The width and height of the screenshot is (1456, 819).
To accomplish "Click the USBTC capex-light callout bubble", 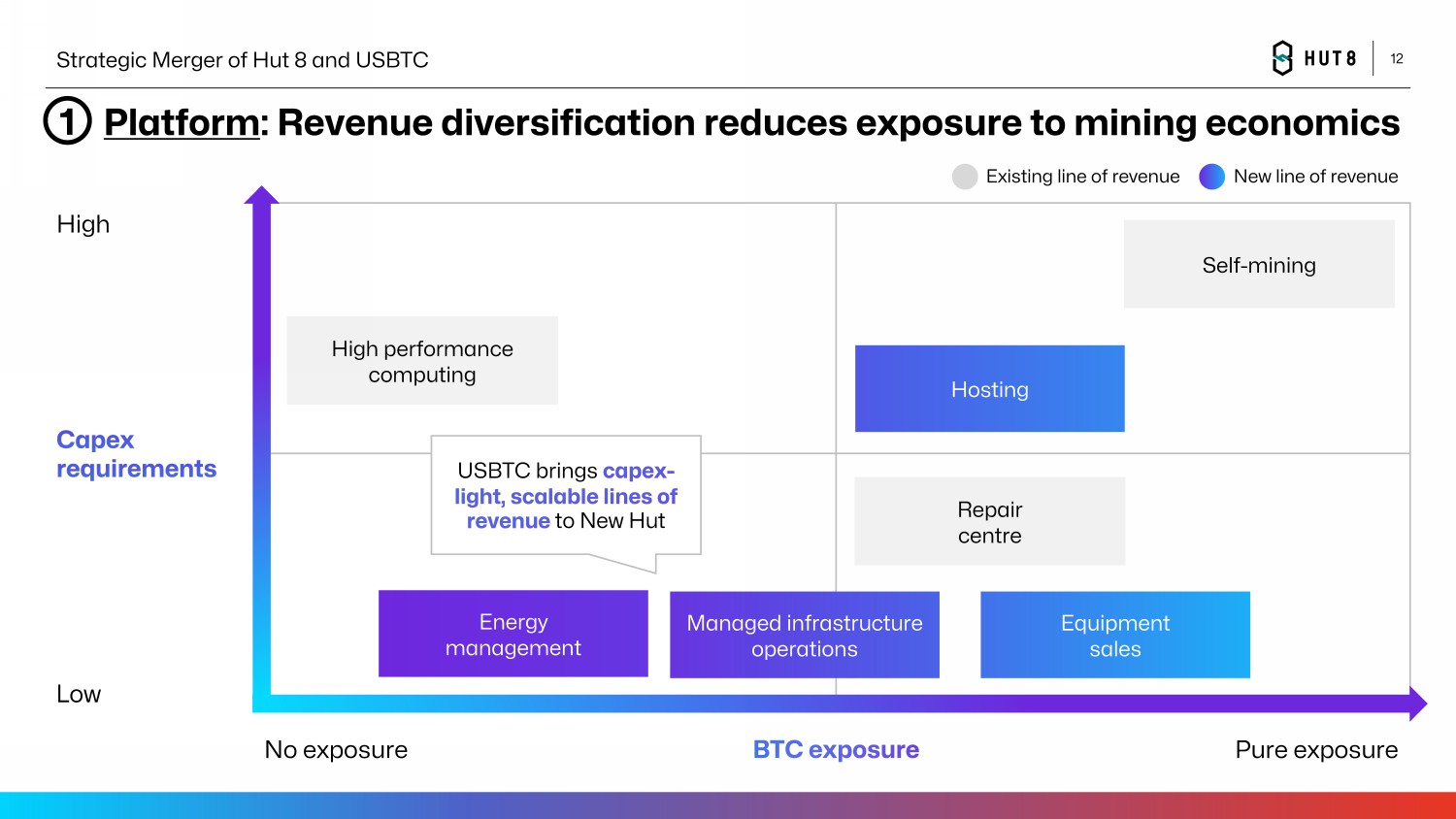I will tap(566, 496).
